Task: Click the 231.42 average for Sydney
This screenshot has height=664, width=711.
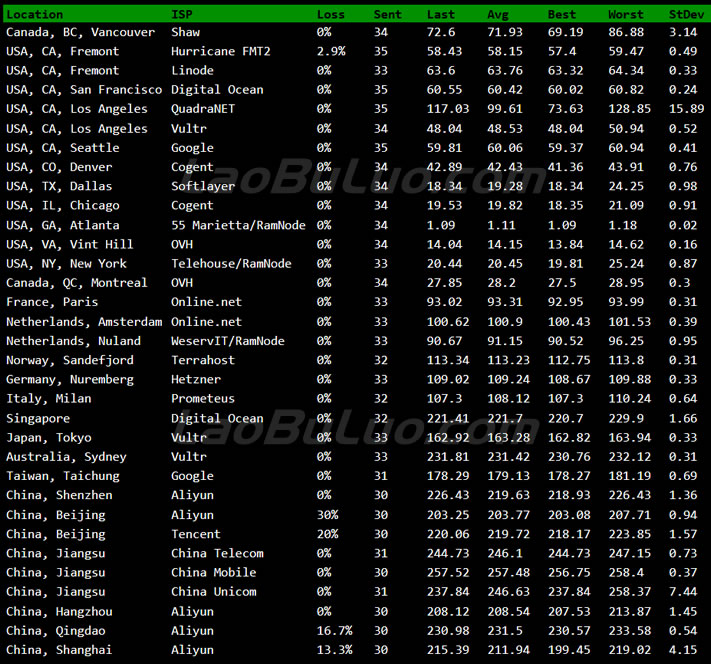Action: tap(508, 457)
